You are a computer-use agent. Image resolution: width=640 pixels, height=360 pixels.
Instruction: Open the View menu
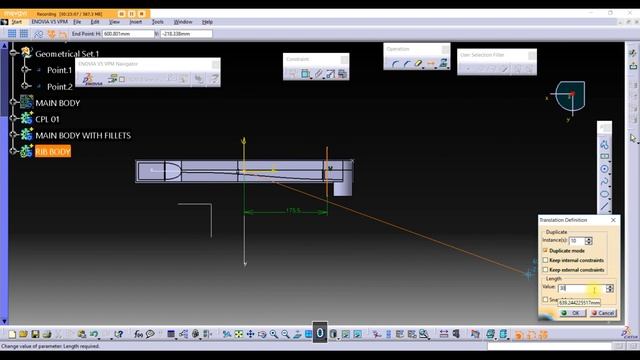click(x=115, y=22)
